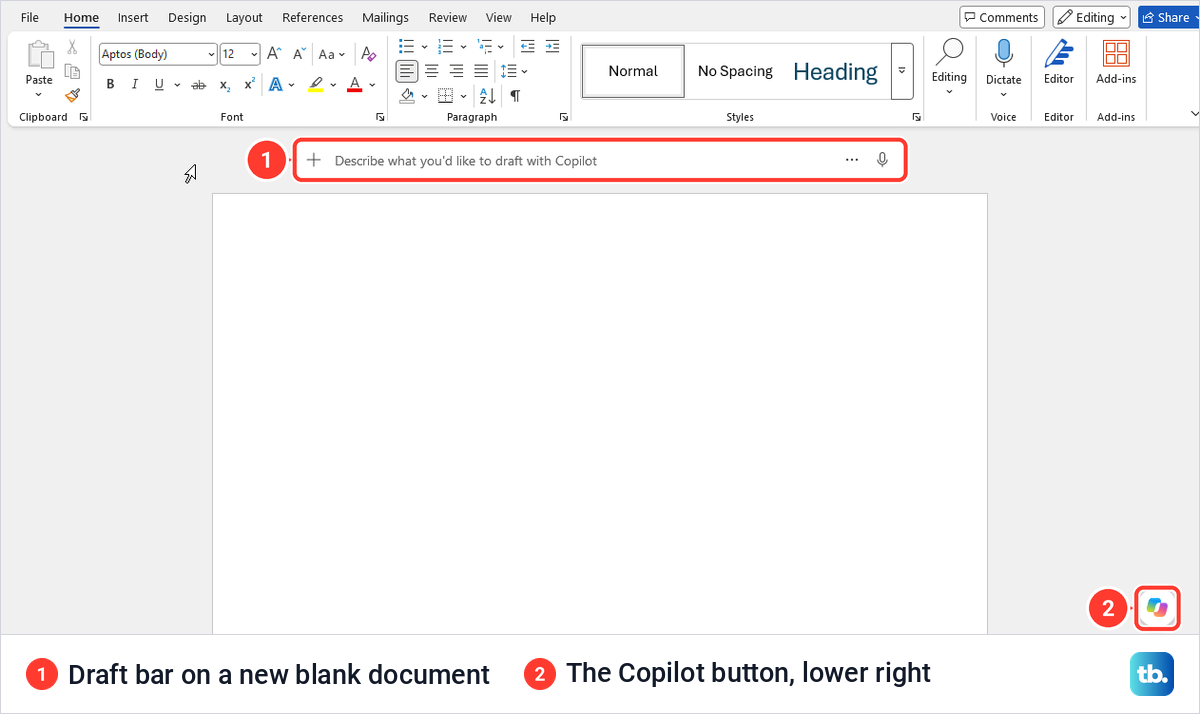Apply yellow text highlight color
The width and height of the screenshot is (1200, 714).
315,85
